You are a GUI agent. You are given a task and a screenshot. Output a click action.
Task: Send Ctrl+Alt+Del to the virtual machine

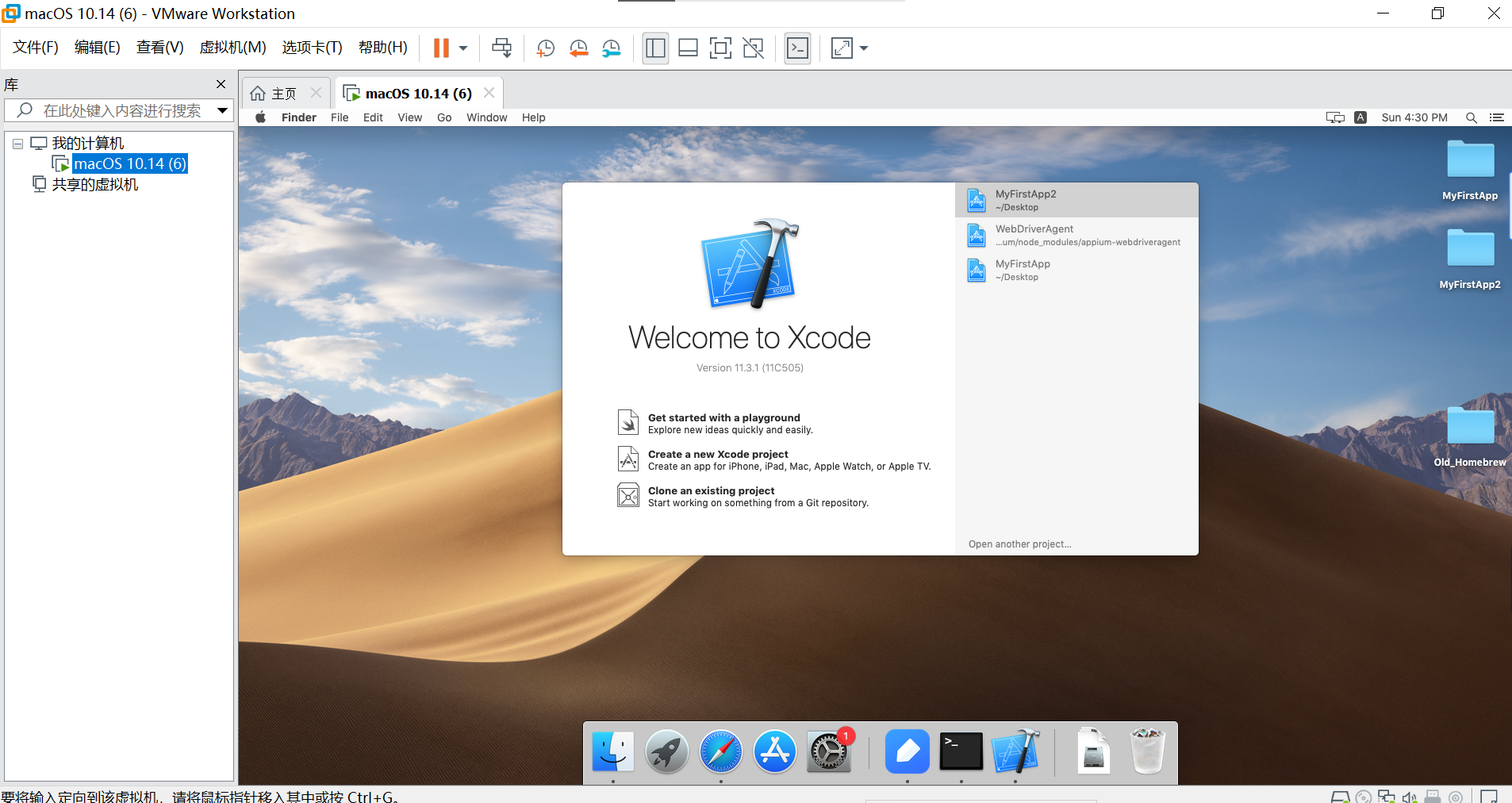(x=501, y=48)
